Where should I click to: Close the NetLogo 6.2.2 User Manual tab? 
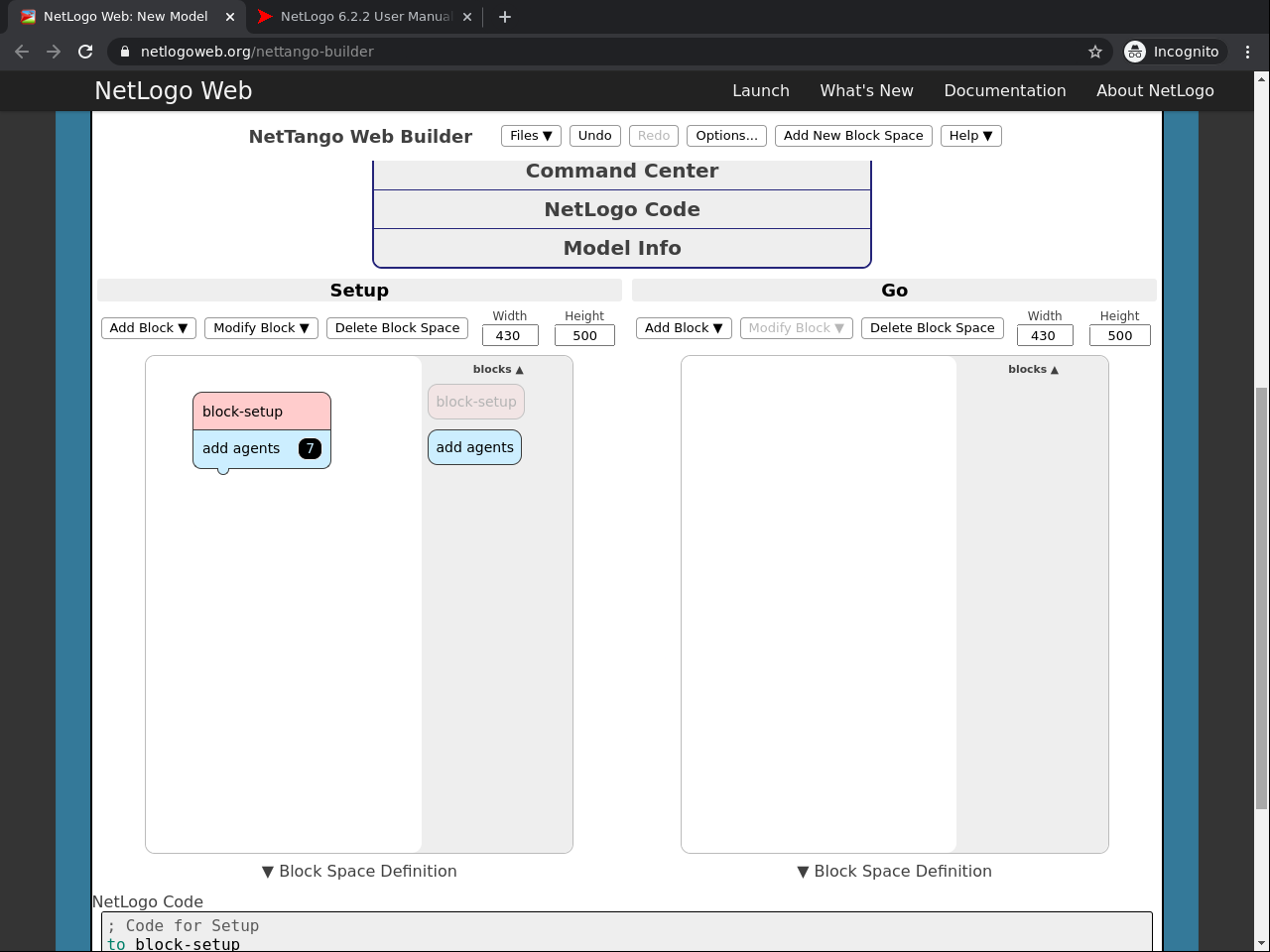(x=468, y=17)
